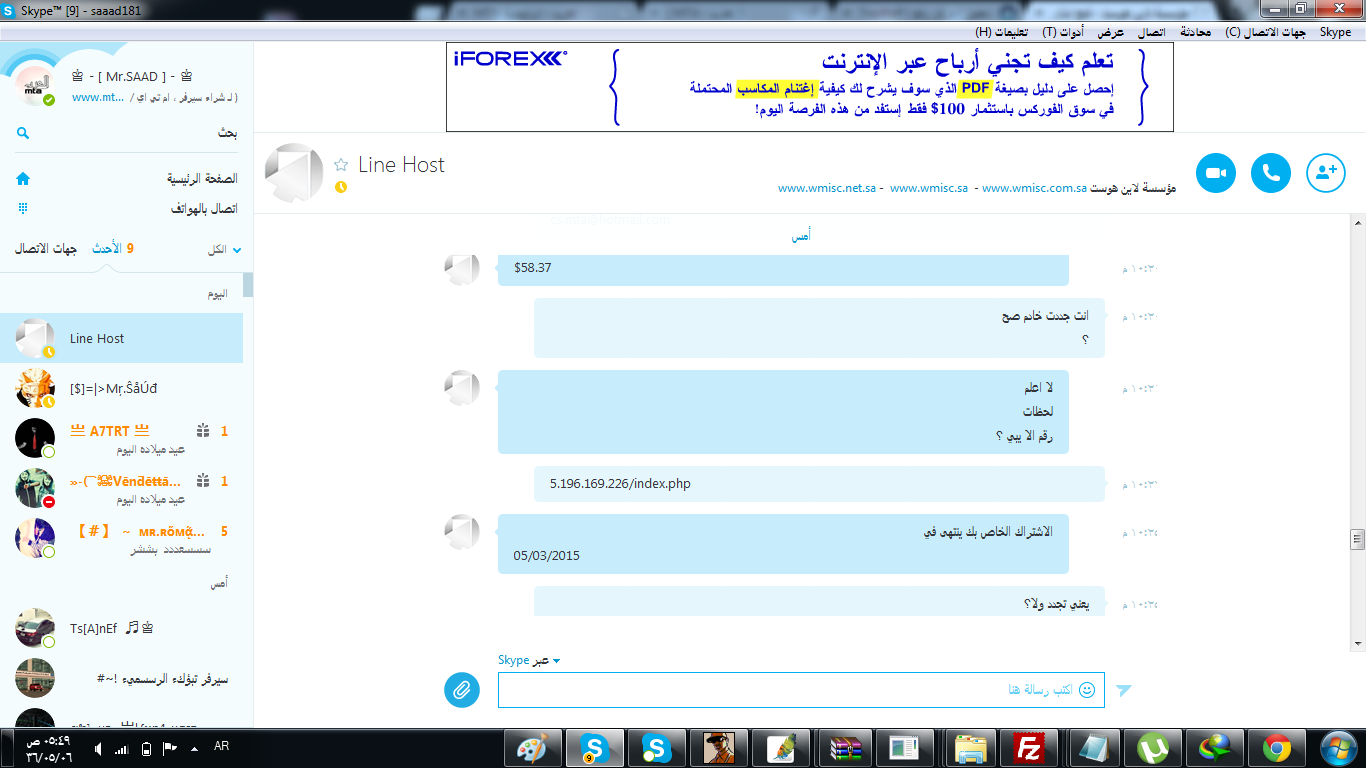The height and width of the screenshot is (768, 1366).
Task: Toggle the favorite star beside Line Host
Action: tap(341, 165)
